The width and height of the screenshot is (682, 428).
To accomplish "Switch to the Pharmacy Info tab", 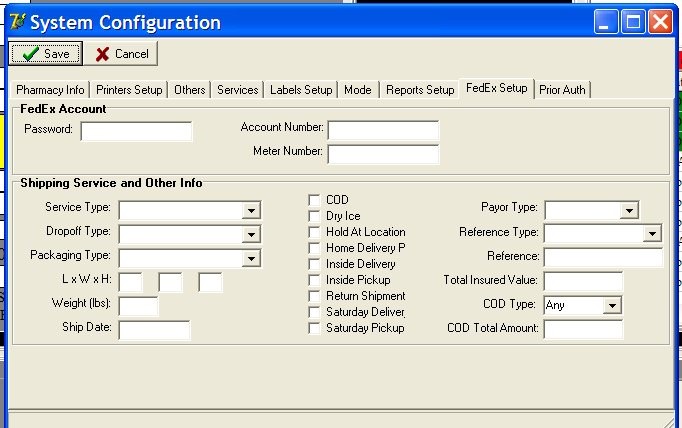I will pos(50,90).
